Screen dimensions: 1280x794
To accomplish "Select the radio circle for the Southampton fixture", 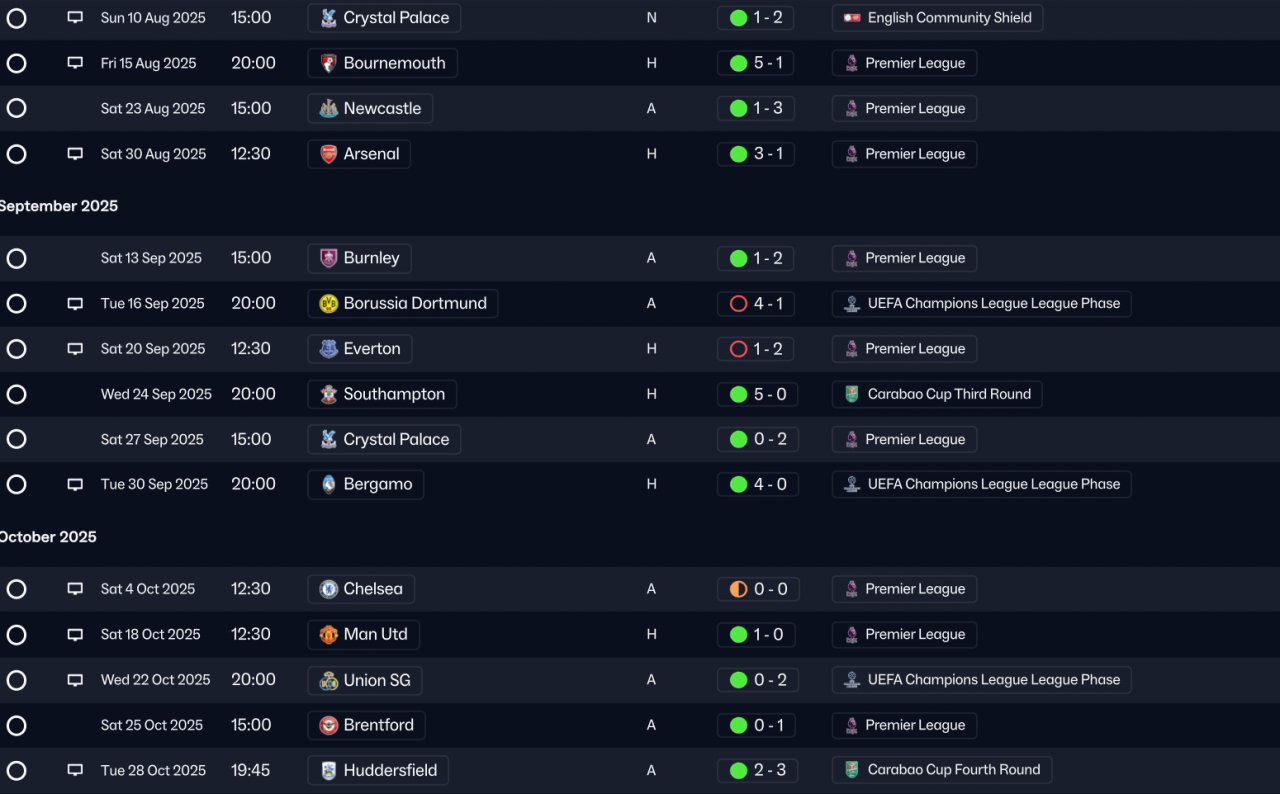I will coord(16,394).
